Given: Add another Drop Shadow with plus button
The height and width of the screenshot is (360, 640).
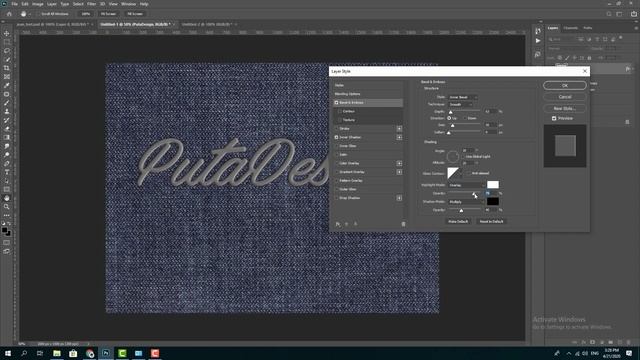Looking at the screenshot, I should [399, 198].
